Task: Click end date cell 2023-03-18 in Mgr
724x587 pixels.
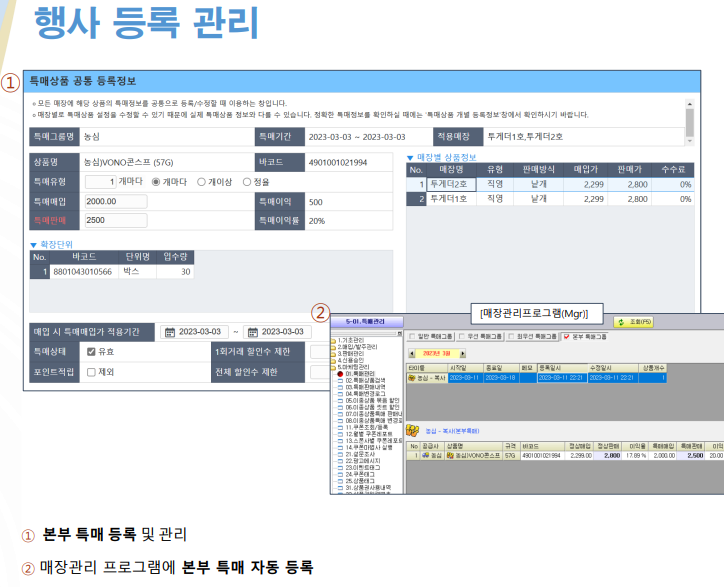Action: (x=501, y=378)
